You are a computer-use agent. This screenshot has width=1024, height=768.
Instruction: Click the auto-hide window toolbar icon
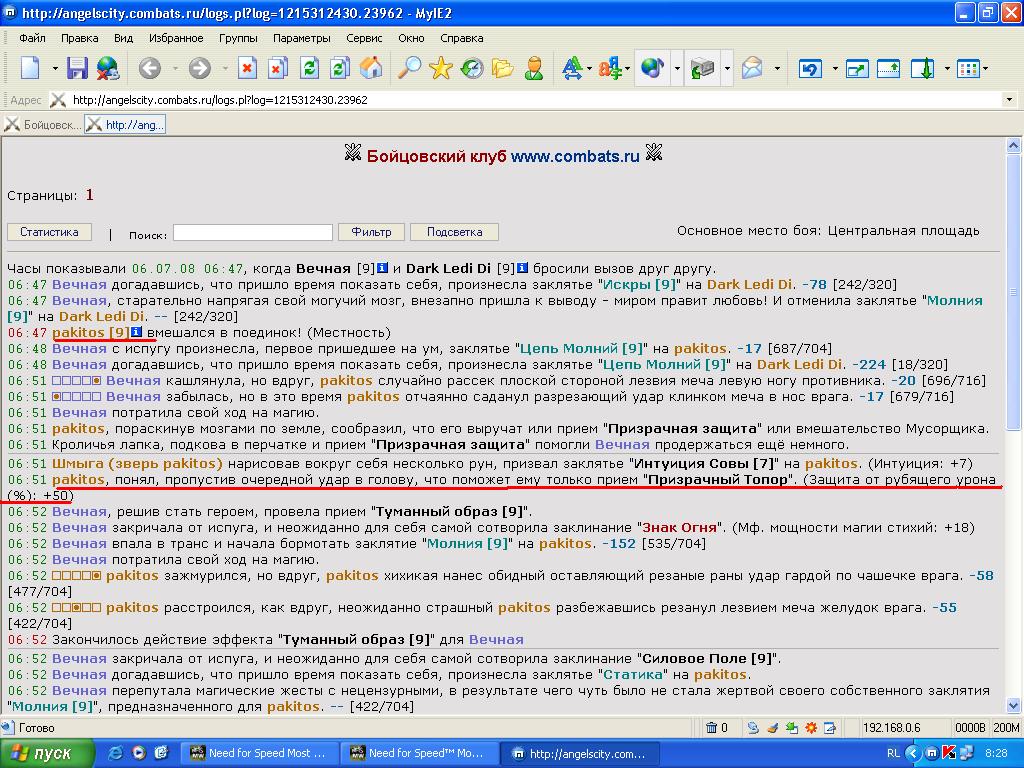pyautogui.click(x=888, y=68)
